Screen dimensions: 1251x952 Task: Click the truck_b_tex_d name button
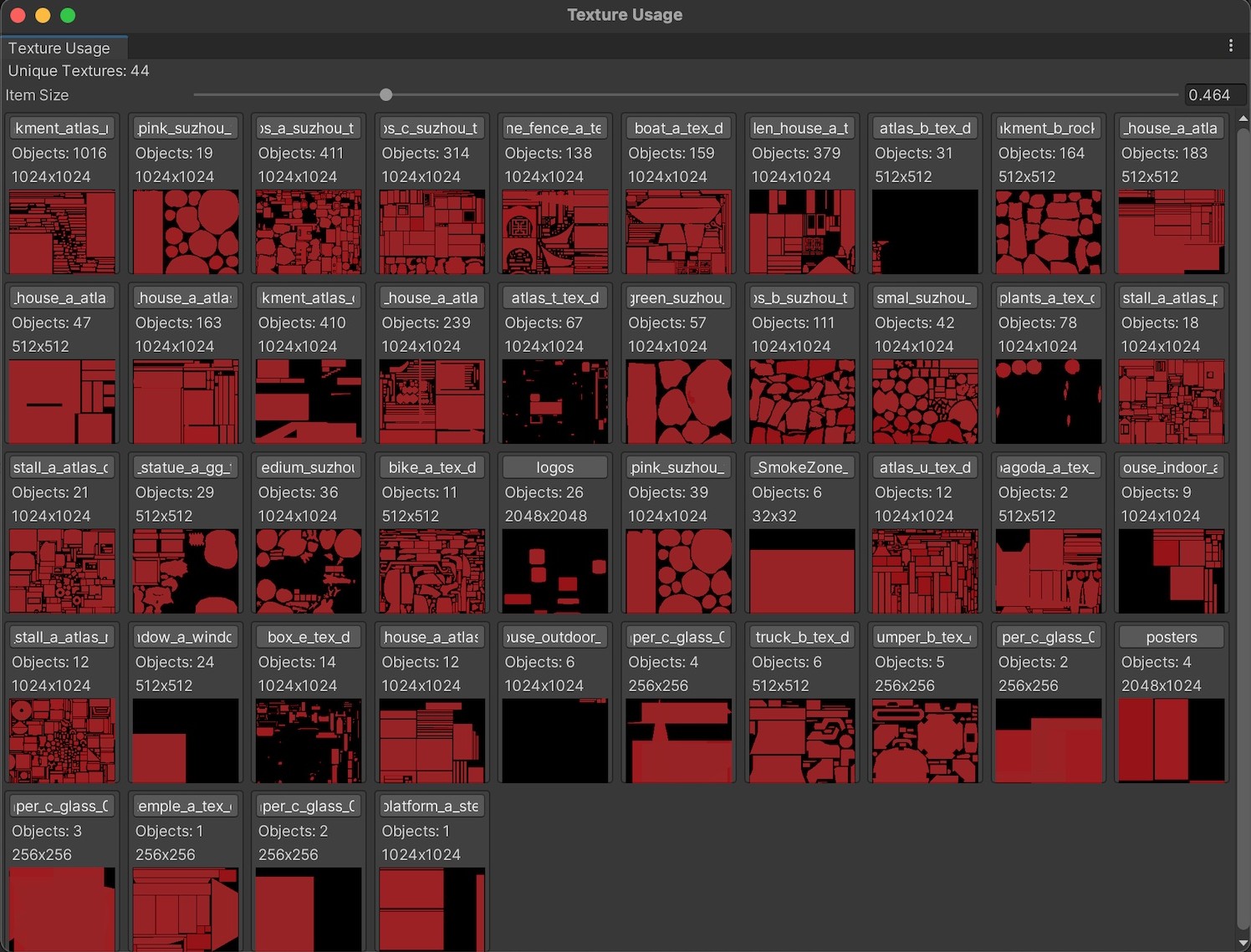point(801,638)
